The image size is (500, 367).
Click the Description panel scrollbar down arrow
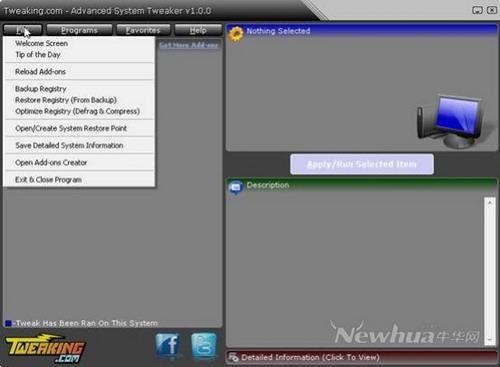click(490, 340)
